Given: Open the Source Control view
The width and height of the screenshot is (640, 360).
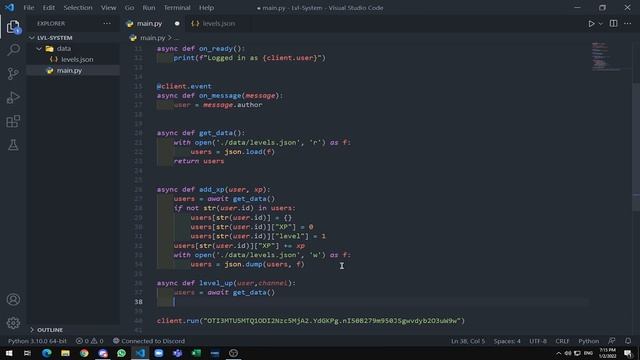Looking at the screenshot, I should pos(13,73).
